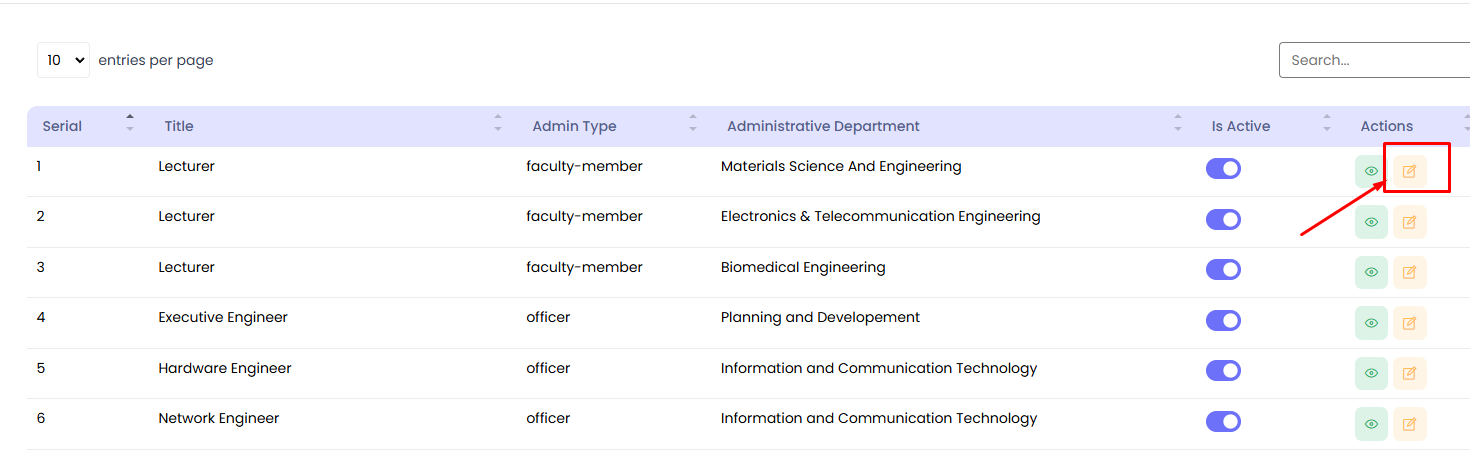View the Electronics & Telecommunication Engineering row
1470x452 pixels.
1371,222
